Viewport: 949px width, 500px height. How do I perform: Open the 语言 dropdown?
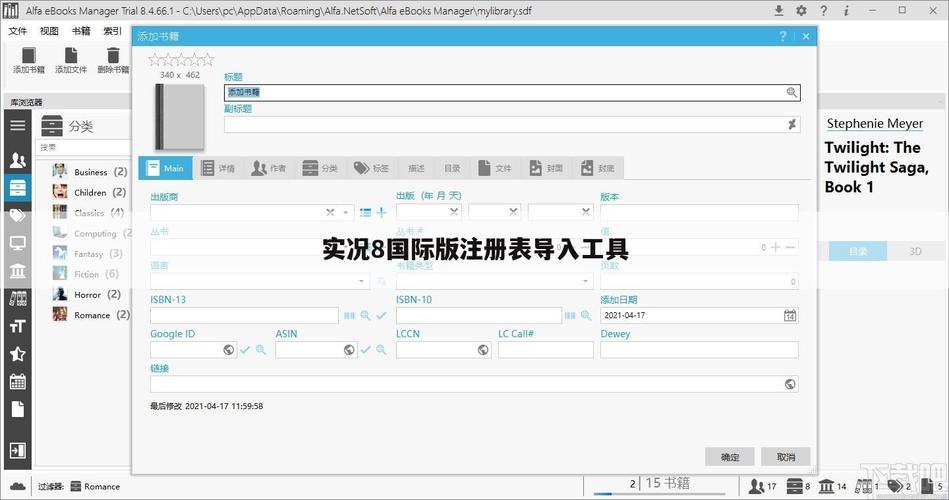pyautogui.click(x=361, y=281)
